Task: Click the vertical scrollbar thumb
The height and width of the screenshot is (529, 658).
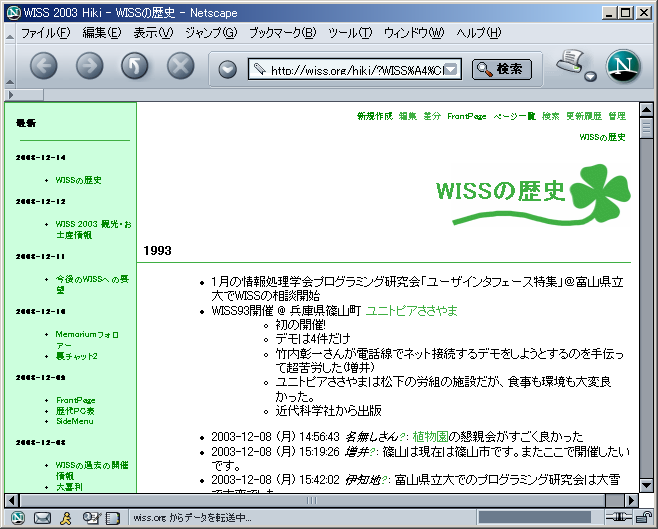Action: pyautogui.click(x=646, y=128)
